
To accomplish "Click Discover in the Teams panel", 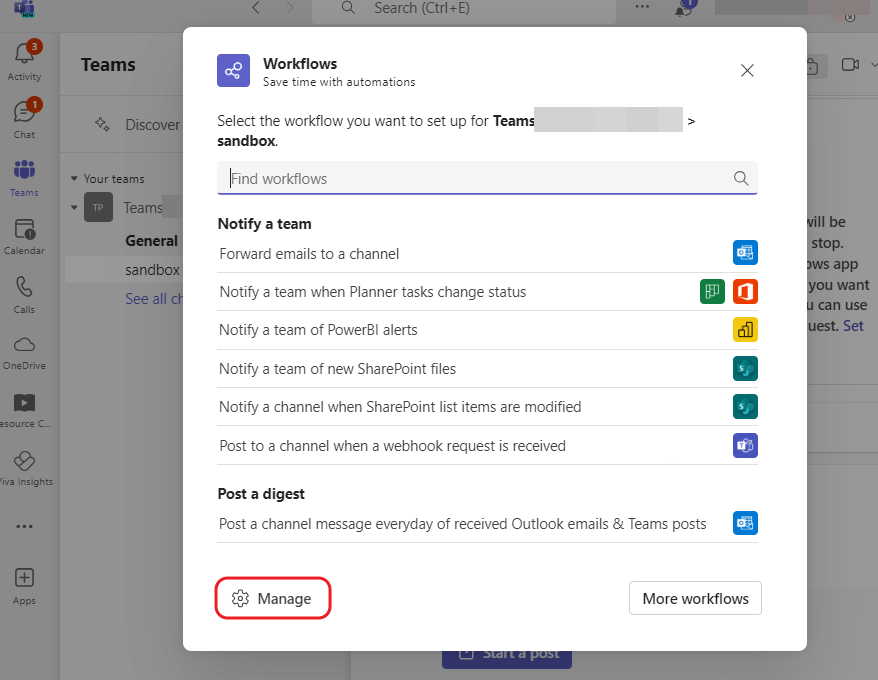I will pos(152,124).
